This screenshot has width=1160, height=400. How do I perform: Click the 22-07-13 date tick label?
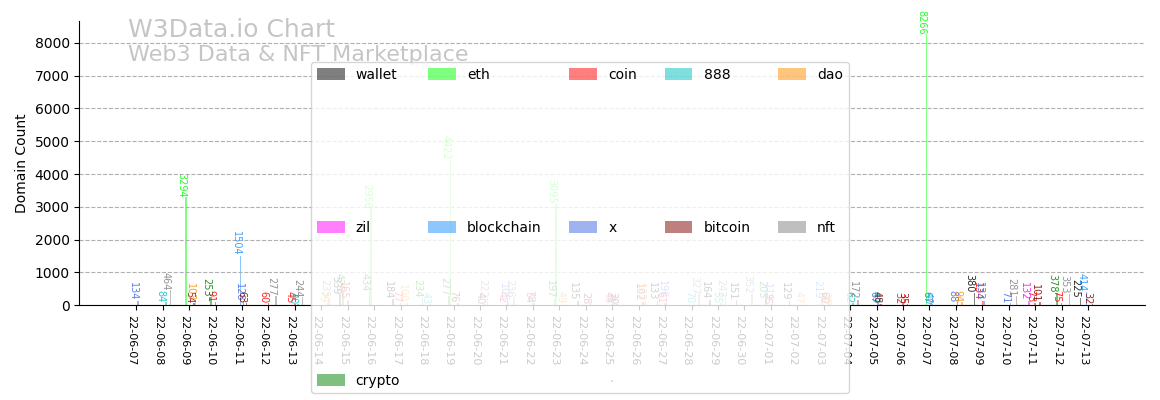click(1084, 340)
